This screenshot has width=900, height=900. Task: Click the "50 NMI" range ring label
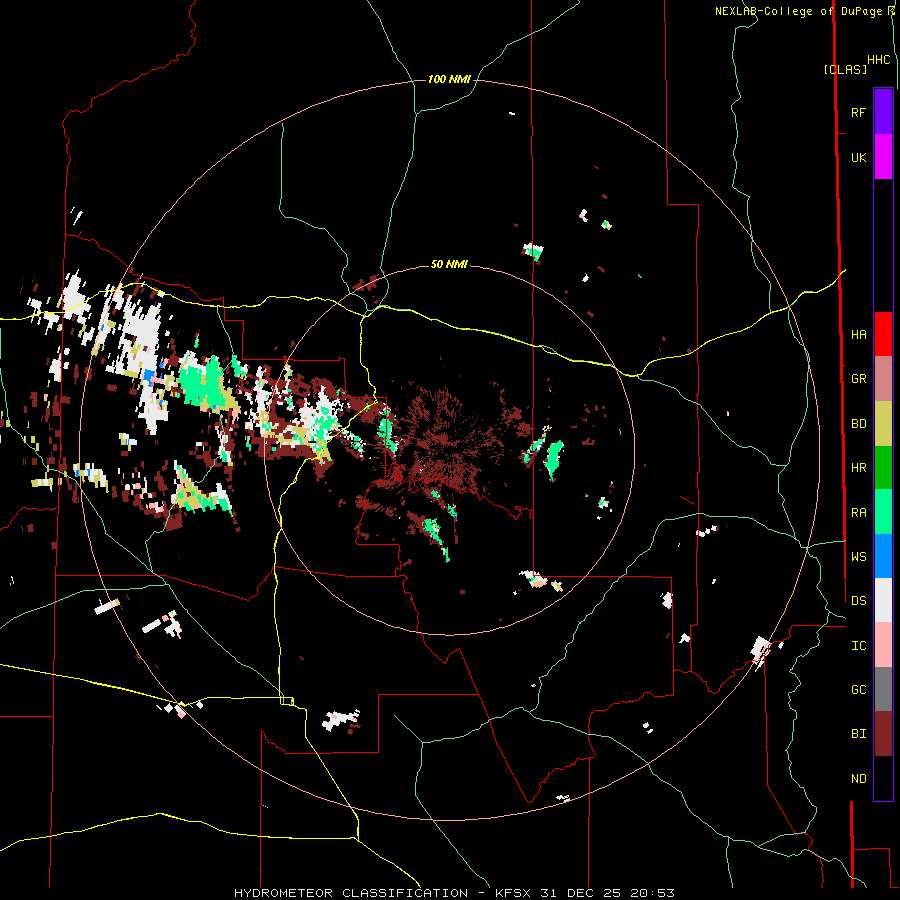pos(449,264)
